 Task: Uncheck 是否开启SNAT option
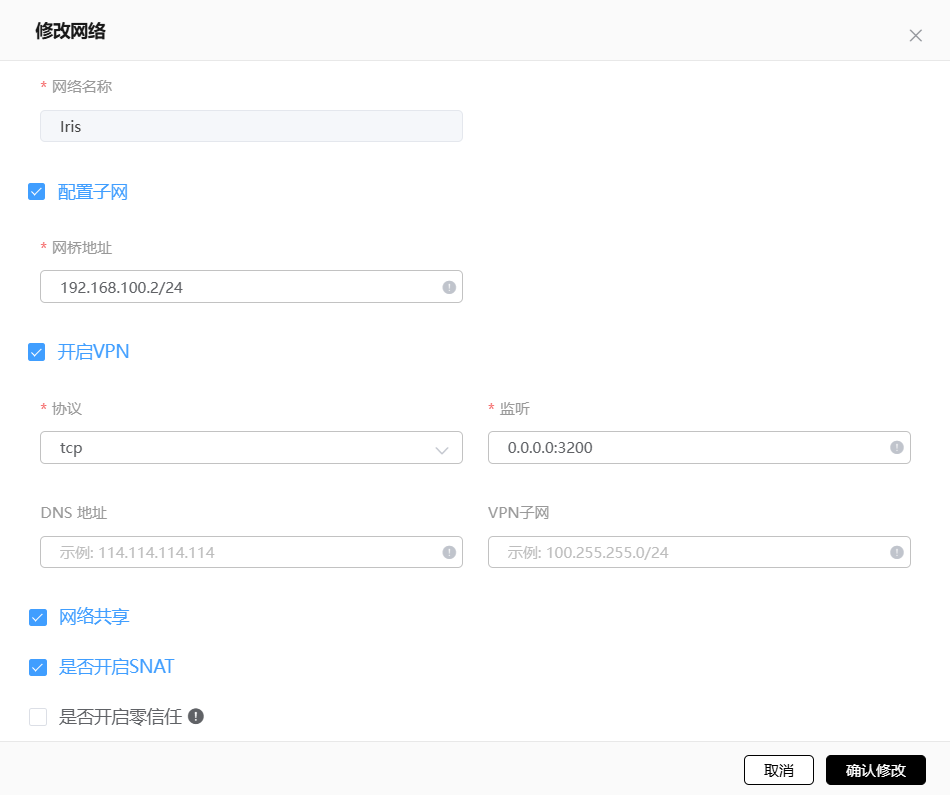click(38, 667)
